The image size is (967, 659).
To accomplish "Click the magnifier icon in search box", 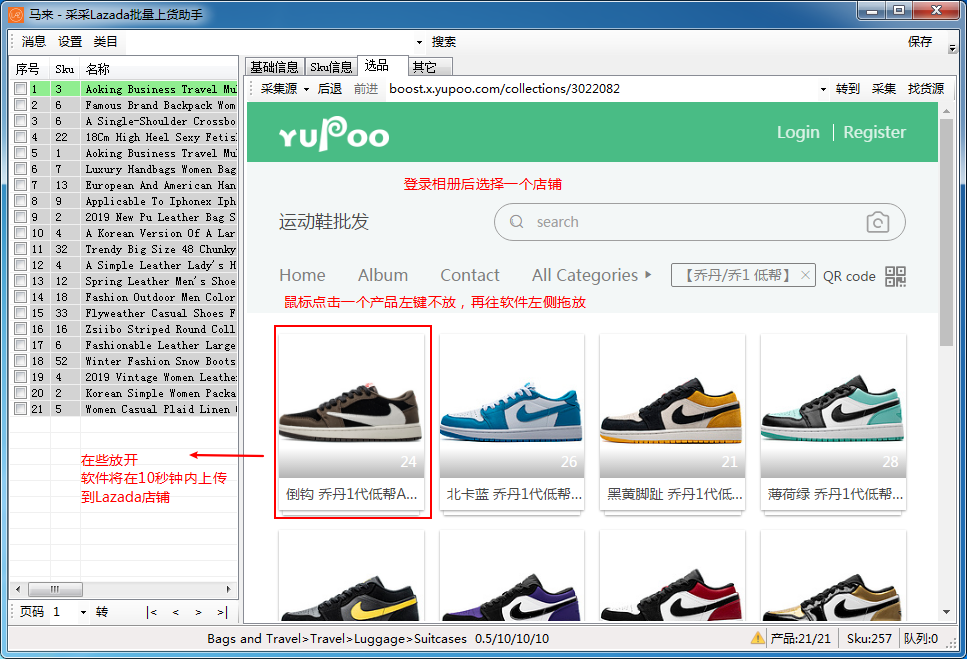I will (517, 221).
